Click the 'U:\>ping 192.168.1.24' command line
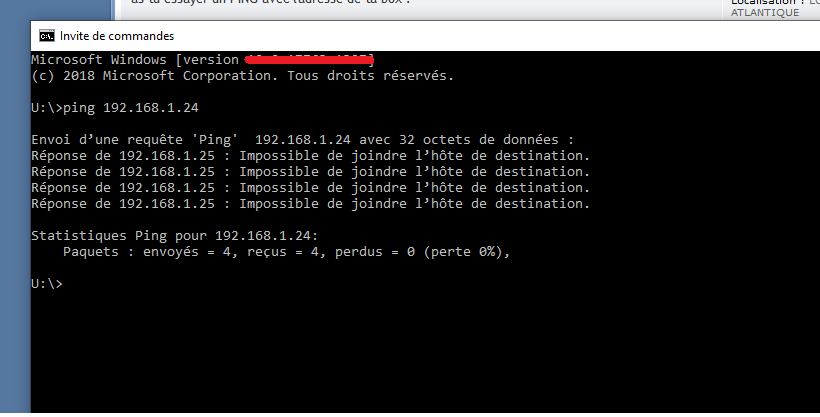Screen dimensions: 820x417 (115, 108)
